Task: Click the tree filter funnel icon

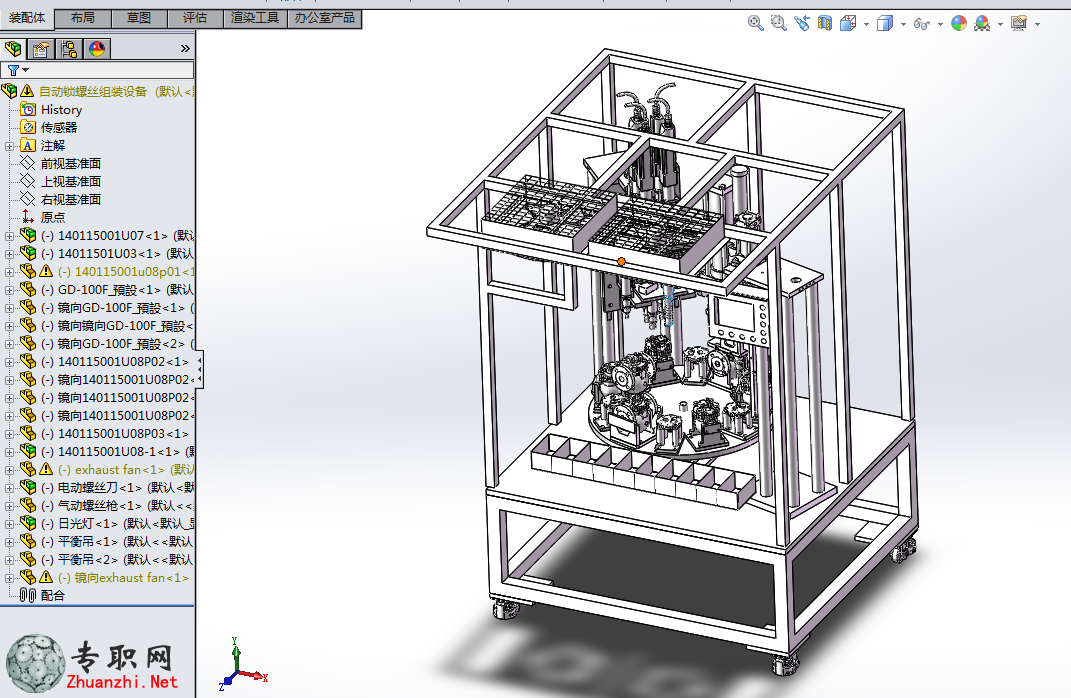Action: pos(13,70)
